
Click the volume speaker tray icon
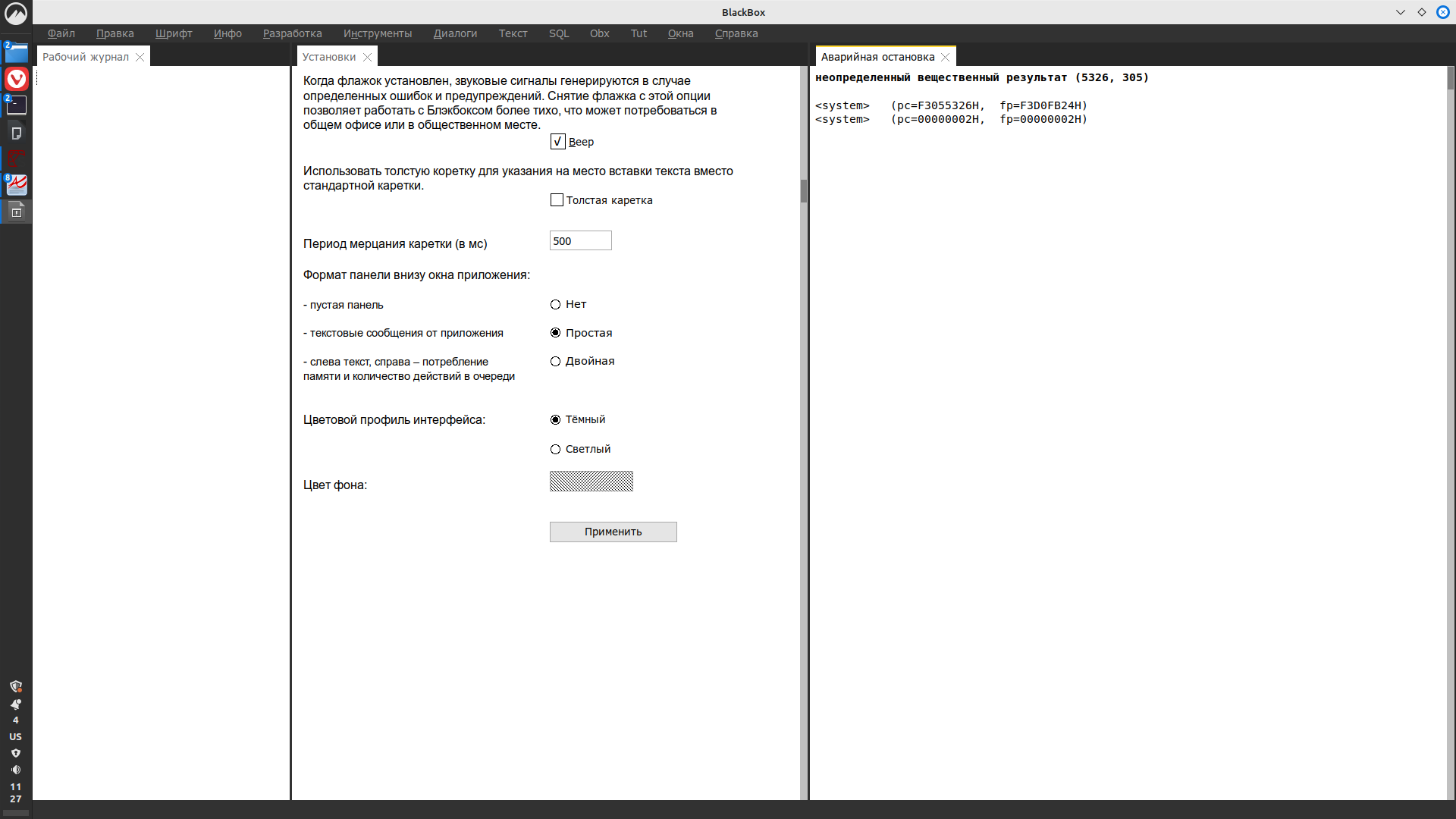click(15, 770)
